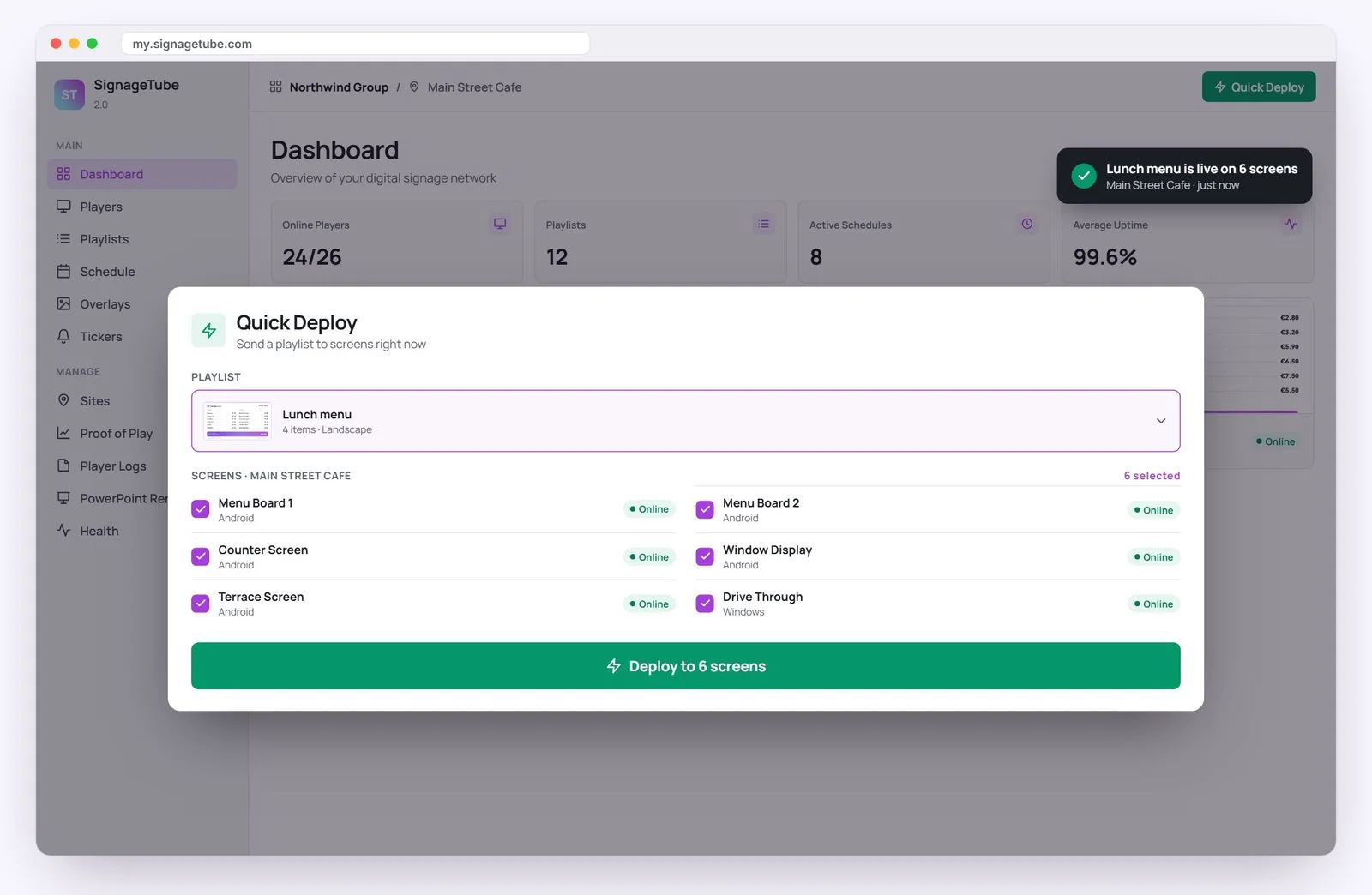Image resolution: width=1372 pixels, height=895 pixels.
Task: Click the Proof of Play chart icon
Action: click(63, 433)
